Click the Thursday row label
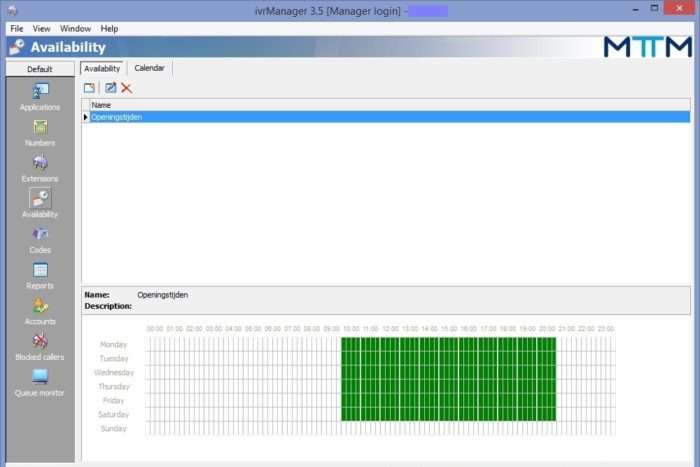Image resolution: width=700 pixels, height=467 pixels. pyautogui.click(x=114, y=386)
